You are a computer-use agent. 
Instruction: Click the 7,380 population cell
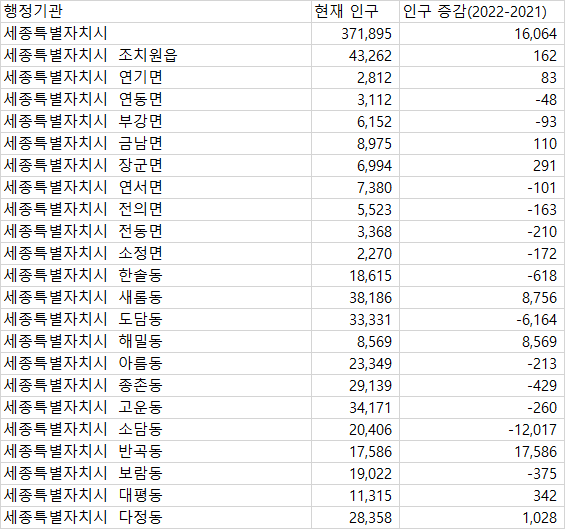pos(355,188)
